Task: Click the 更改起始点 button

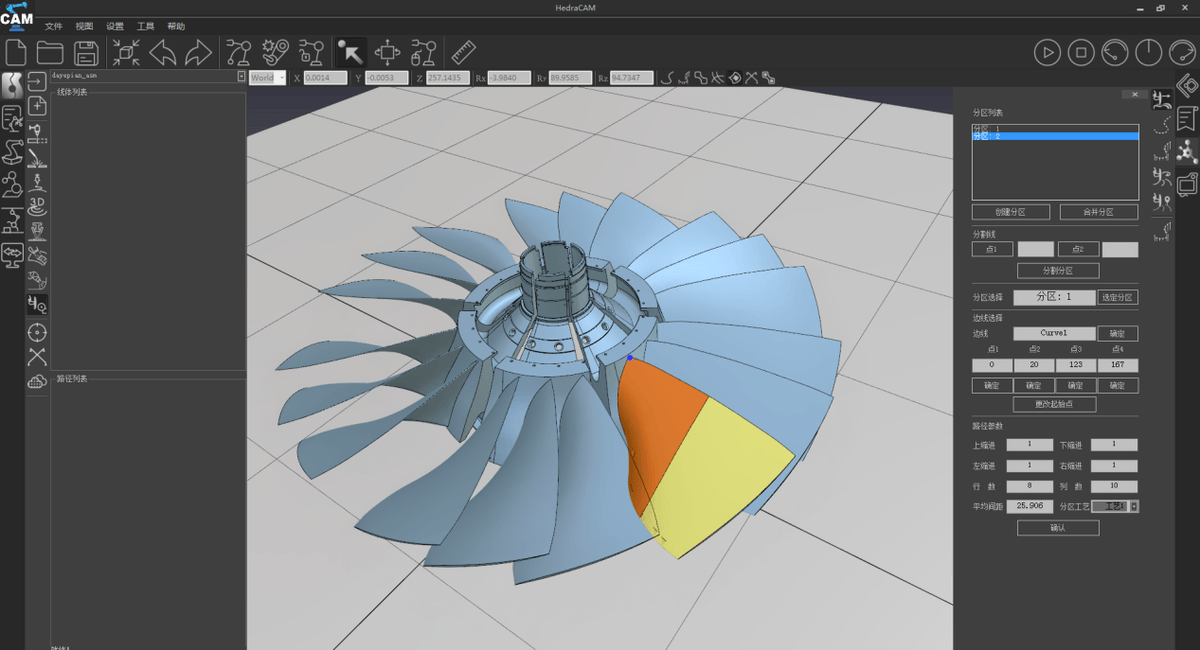Action: [x=1054, y=405]
